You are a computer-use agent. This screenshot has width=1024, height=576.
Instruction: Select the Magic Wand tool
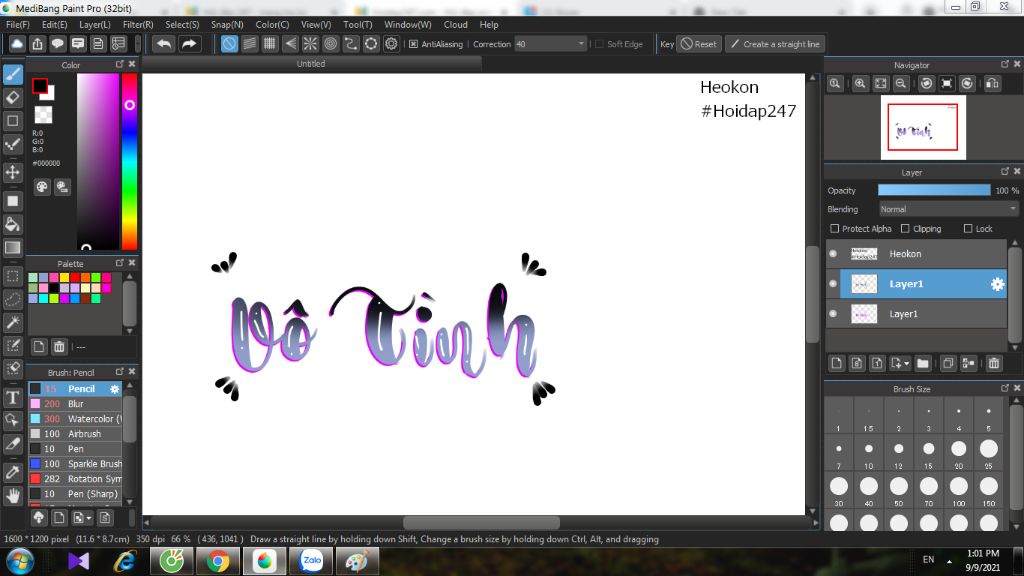tap(12, 322)
